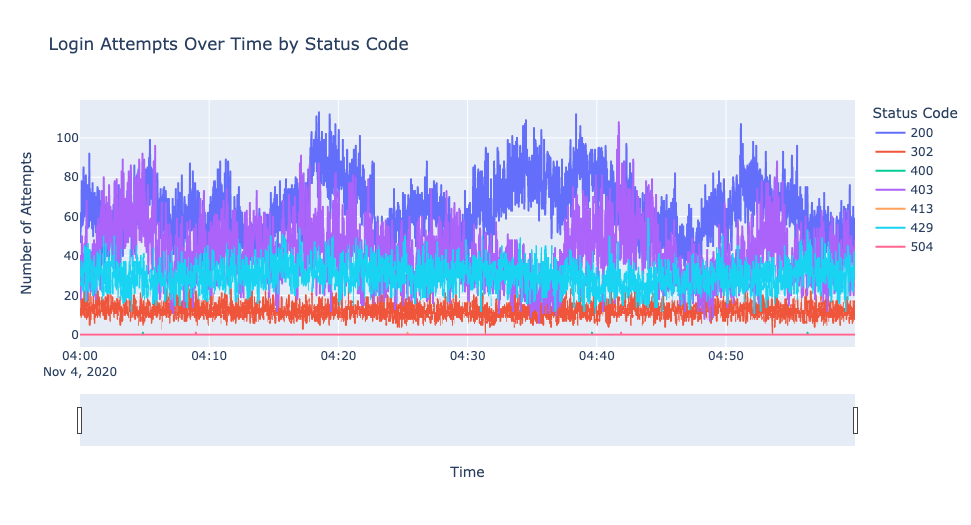Click the Nov 4, 2020 date label
This screenshot has width=971, height=525.
80,371
